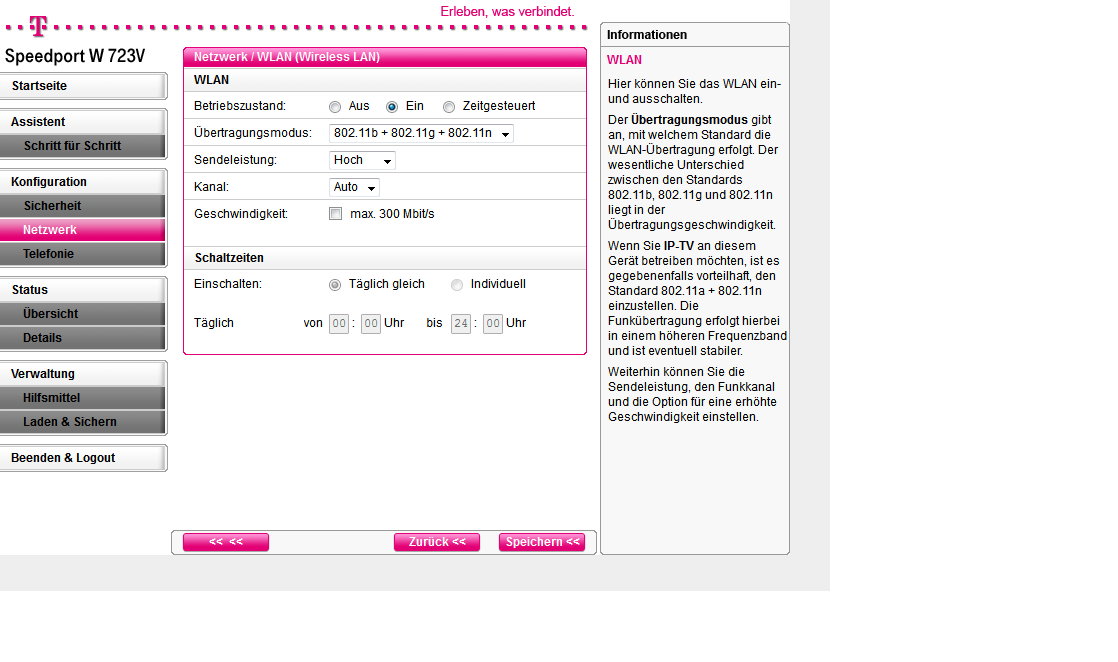The image size is (1118, 662).
Task: Go to Sicherheit configuration menu
Action: [x=83, y=206]
